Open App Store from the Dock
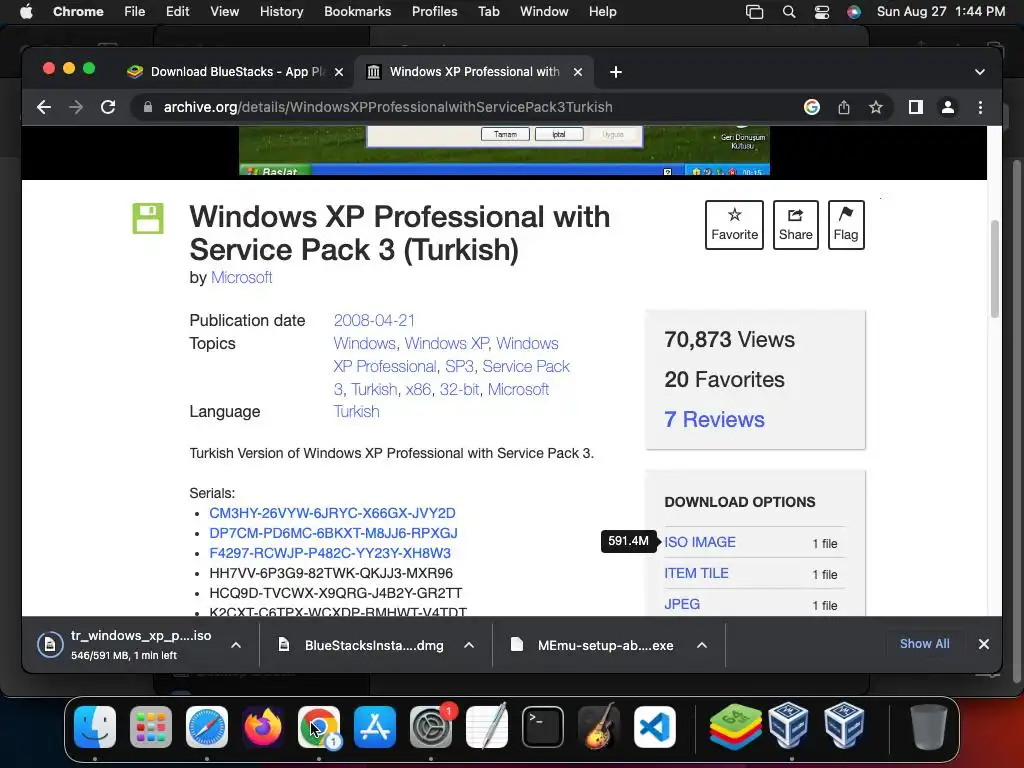1024x768 pixels. pos(375,727)
